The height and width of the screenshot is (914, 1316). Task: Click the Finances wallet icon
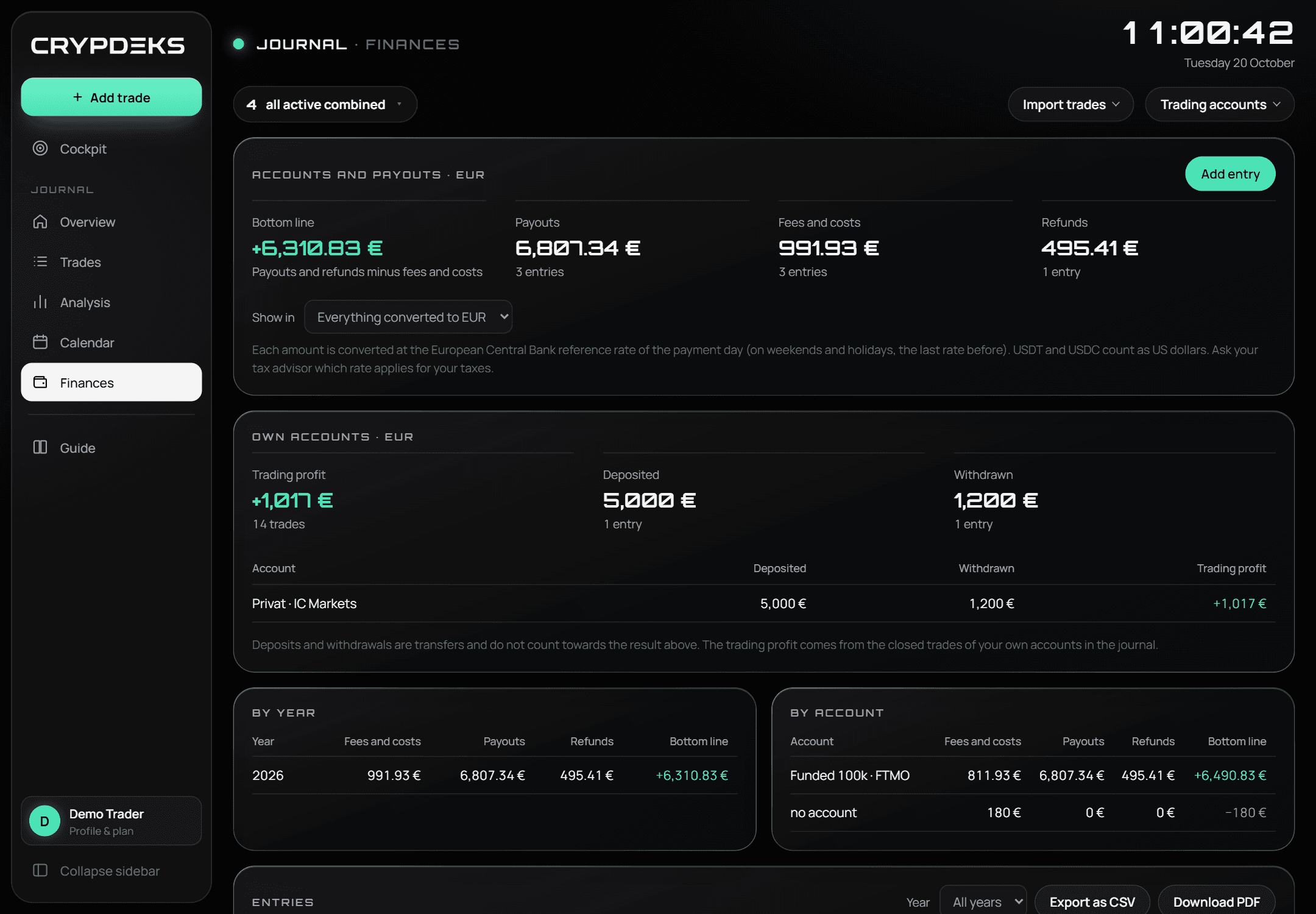40,383
